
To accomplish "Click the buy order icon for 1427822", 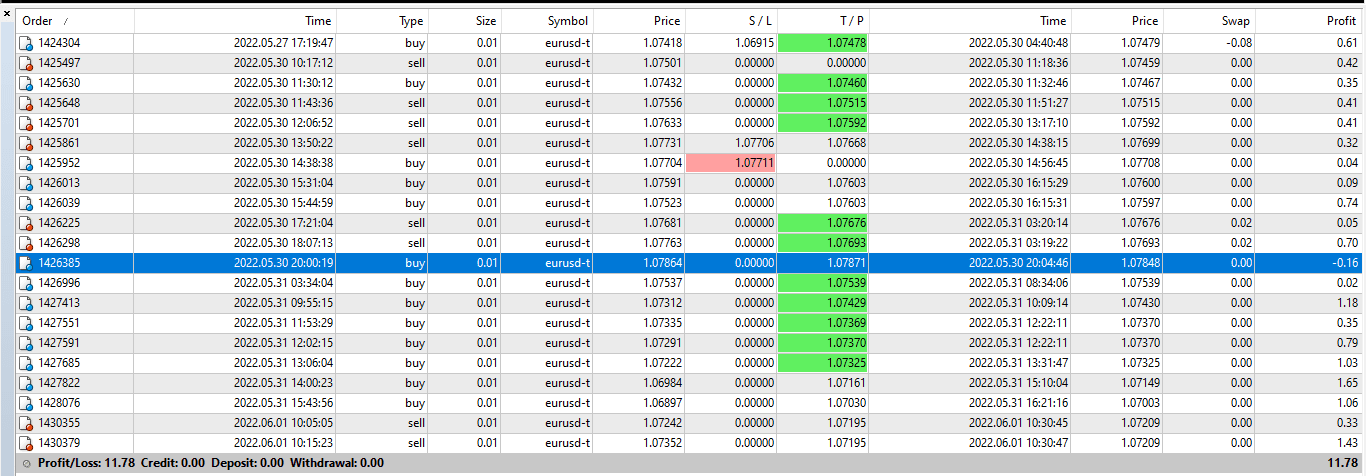I will tap(27, 383).
